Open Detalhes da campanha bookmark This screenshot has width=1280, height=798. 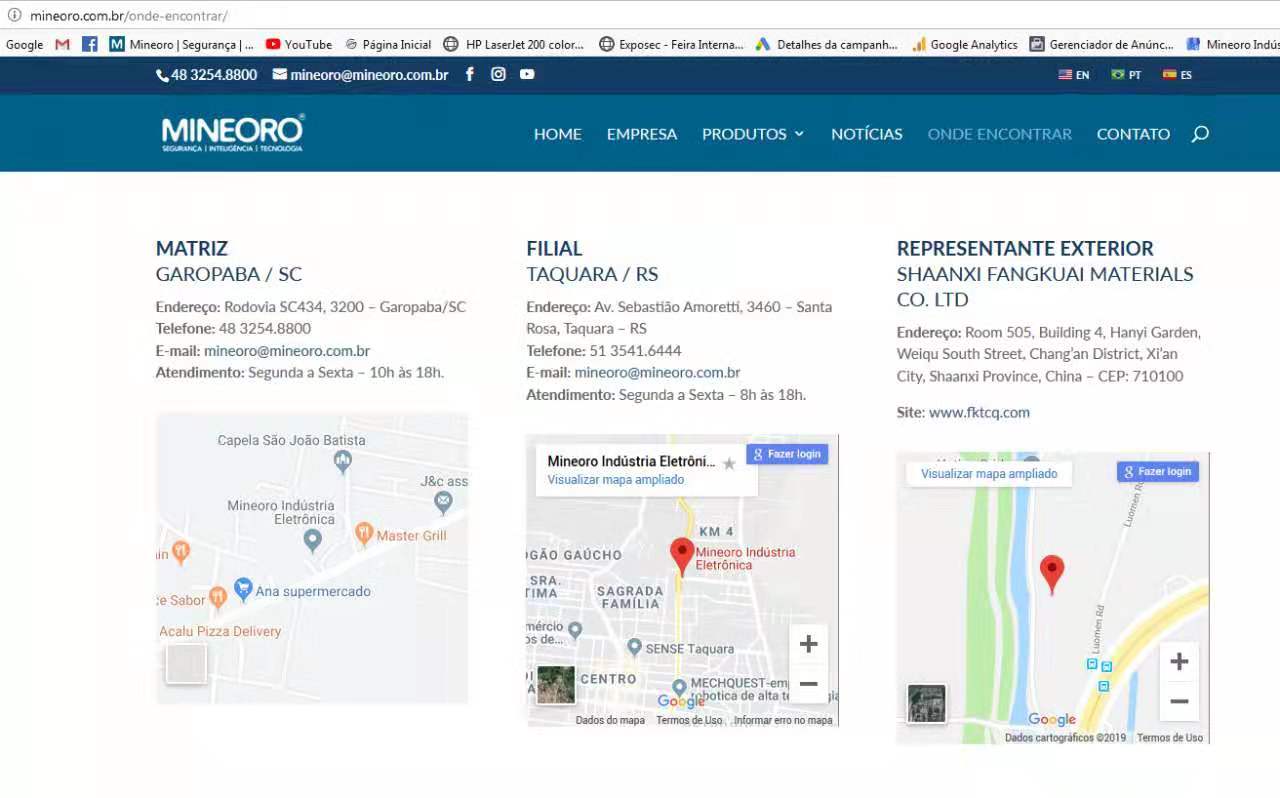point(827,44)
